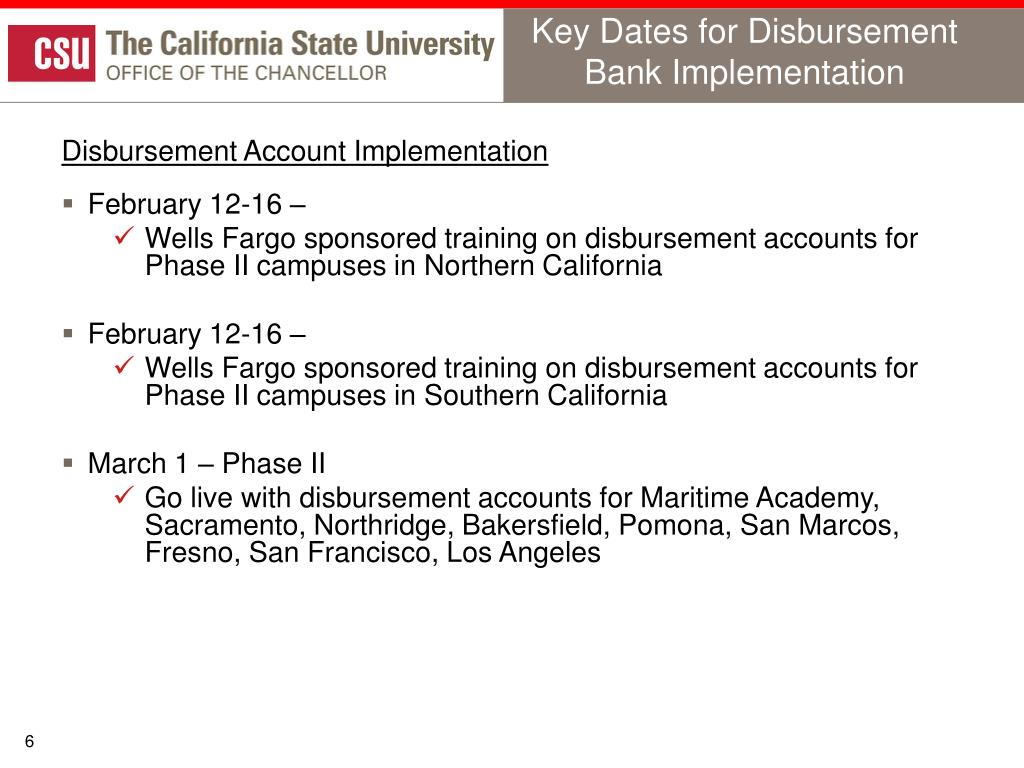The image size is (1024, 768).
Task: Select the March 1 – Phase II text
Action: click(206, 464)
